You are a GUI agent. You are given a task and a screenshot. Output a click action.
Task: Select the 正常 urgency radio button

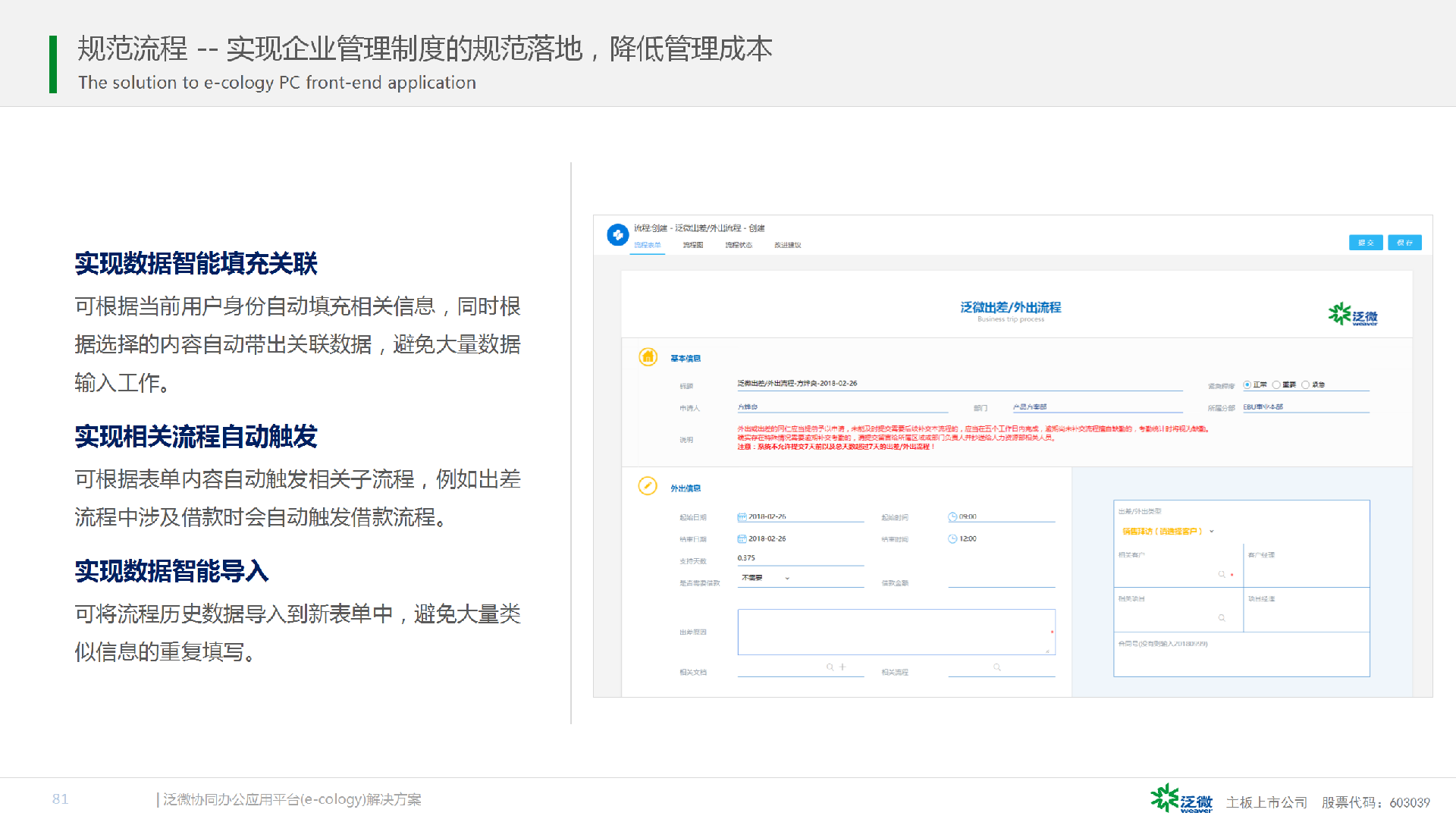tap(1247, 385)
